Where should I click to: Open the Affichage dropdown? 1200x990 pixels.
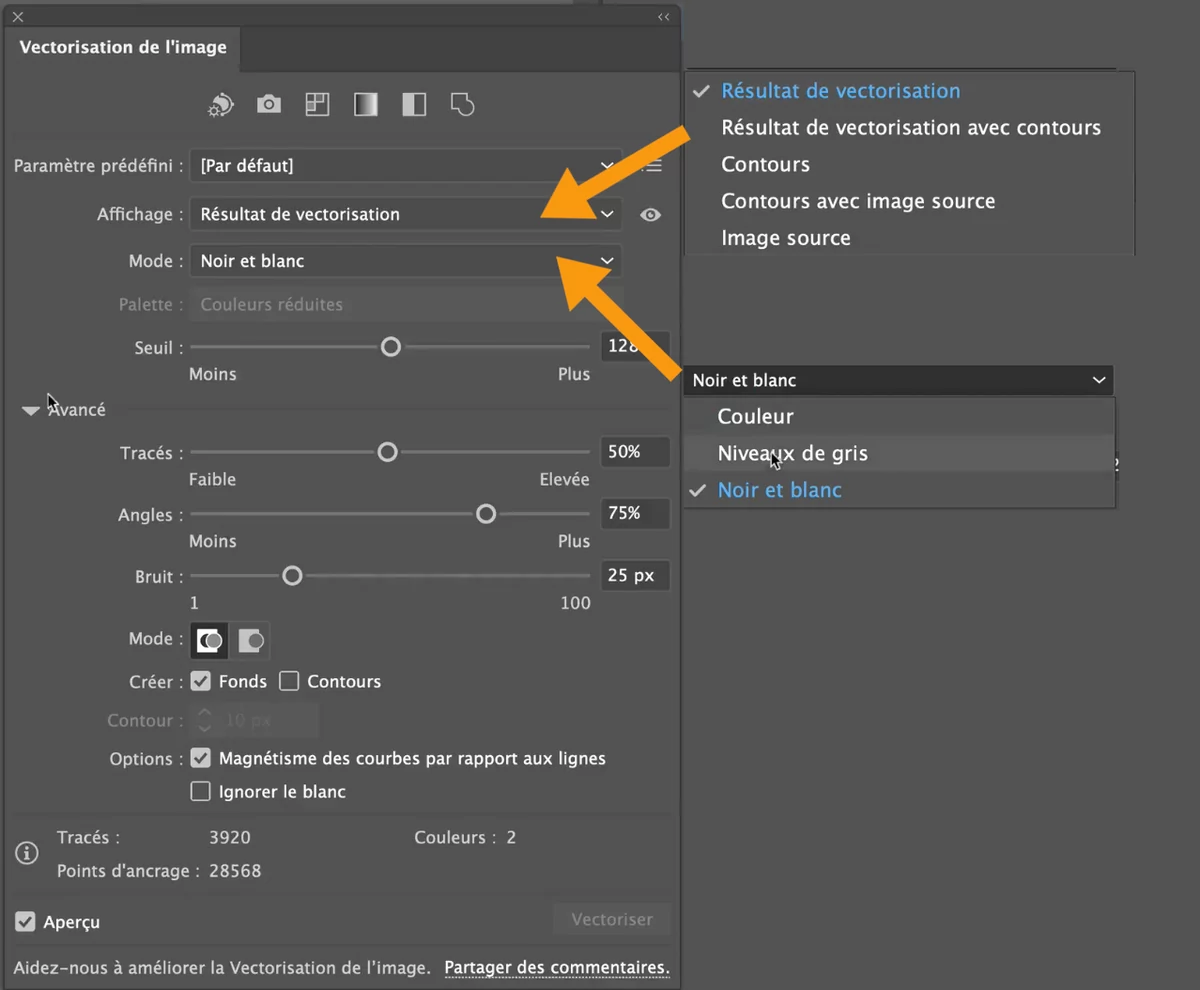pyautogui.click(x=405, y=214)
